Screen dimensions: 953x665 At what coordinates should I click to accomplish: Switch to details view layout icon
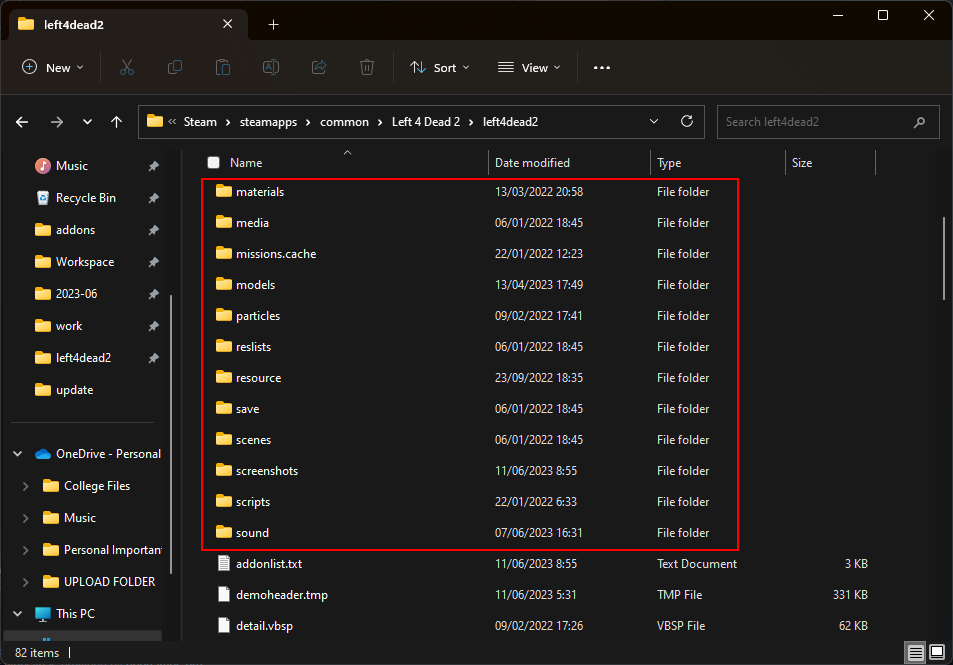point(915,653)
